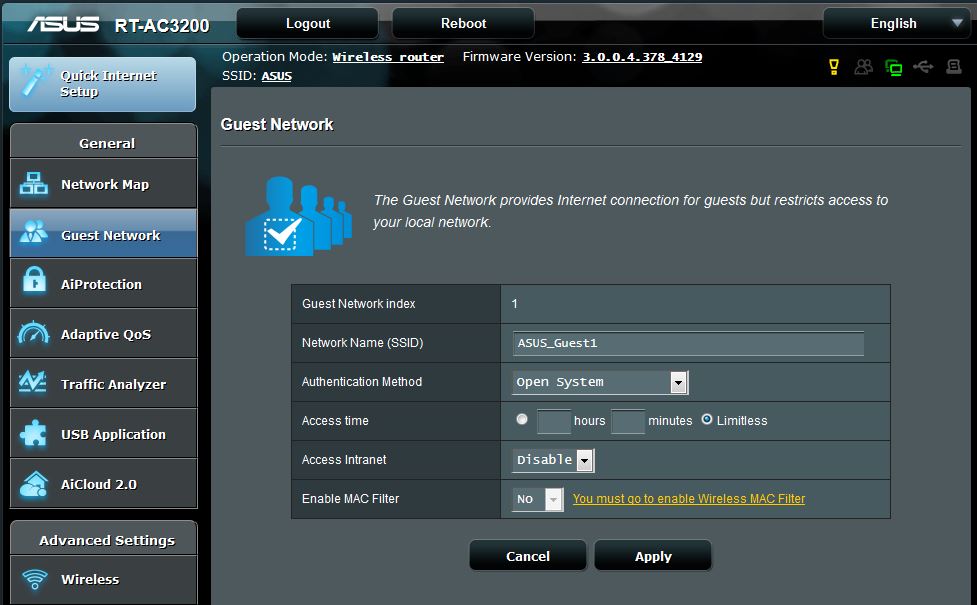Open the ASUS SSID link
Viewport: 977px width, 605px height.
point(277,76)
